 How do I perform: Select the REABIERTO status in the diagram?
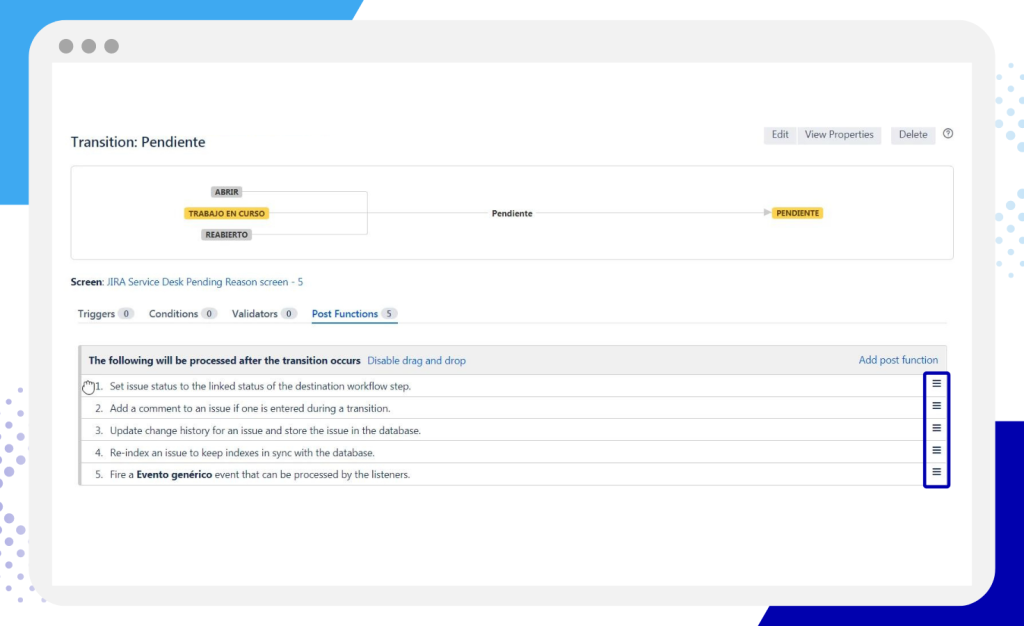click(x=227, y=235)
